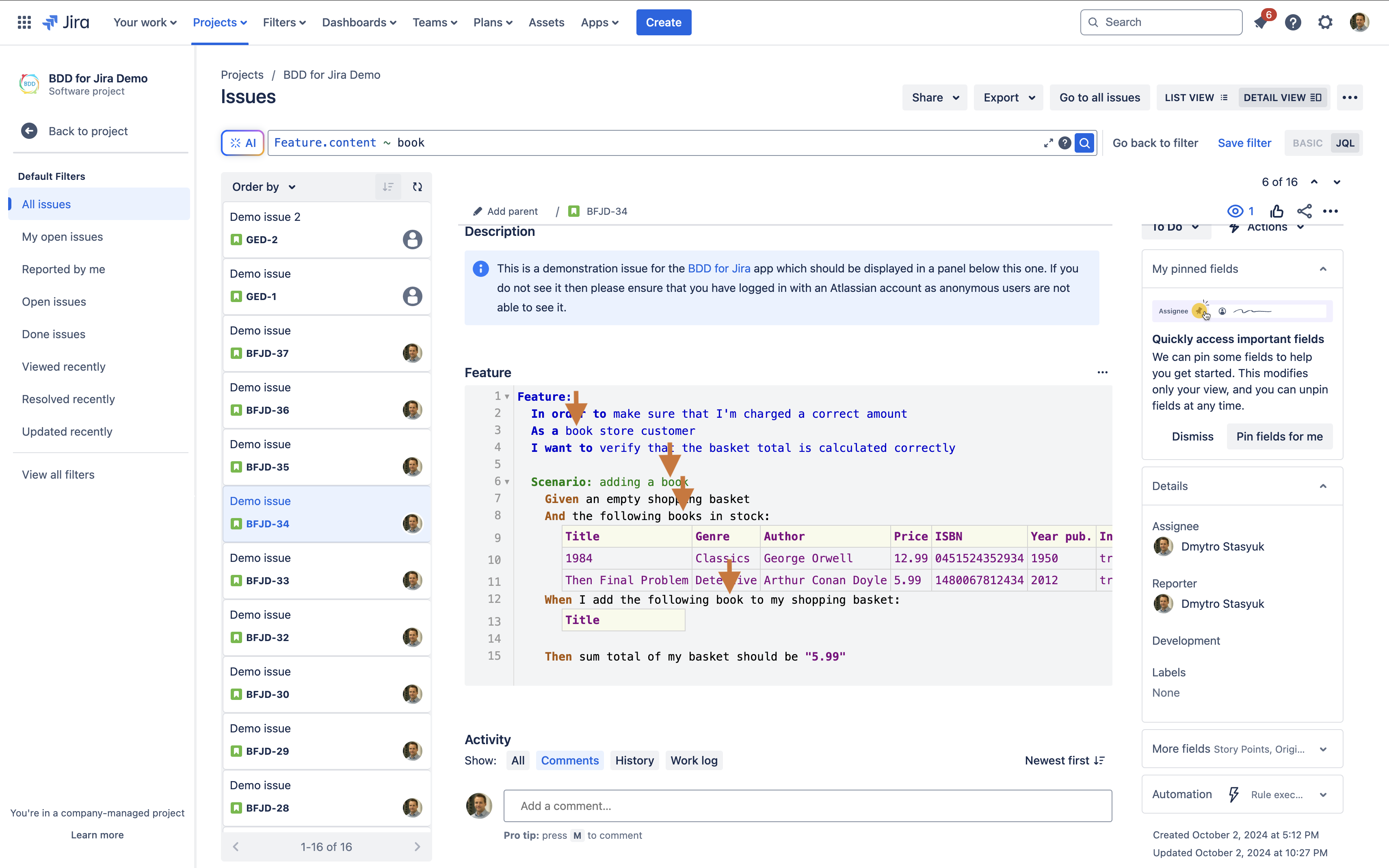Open the help question mark icon

point(1292,22)
